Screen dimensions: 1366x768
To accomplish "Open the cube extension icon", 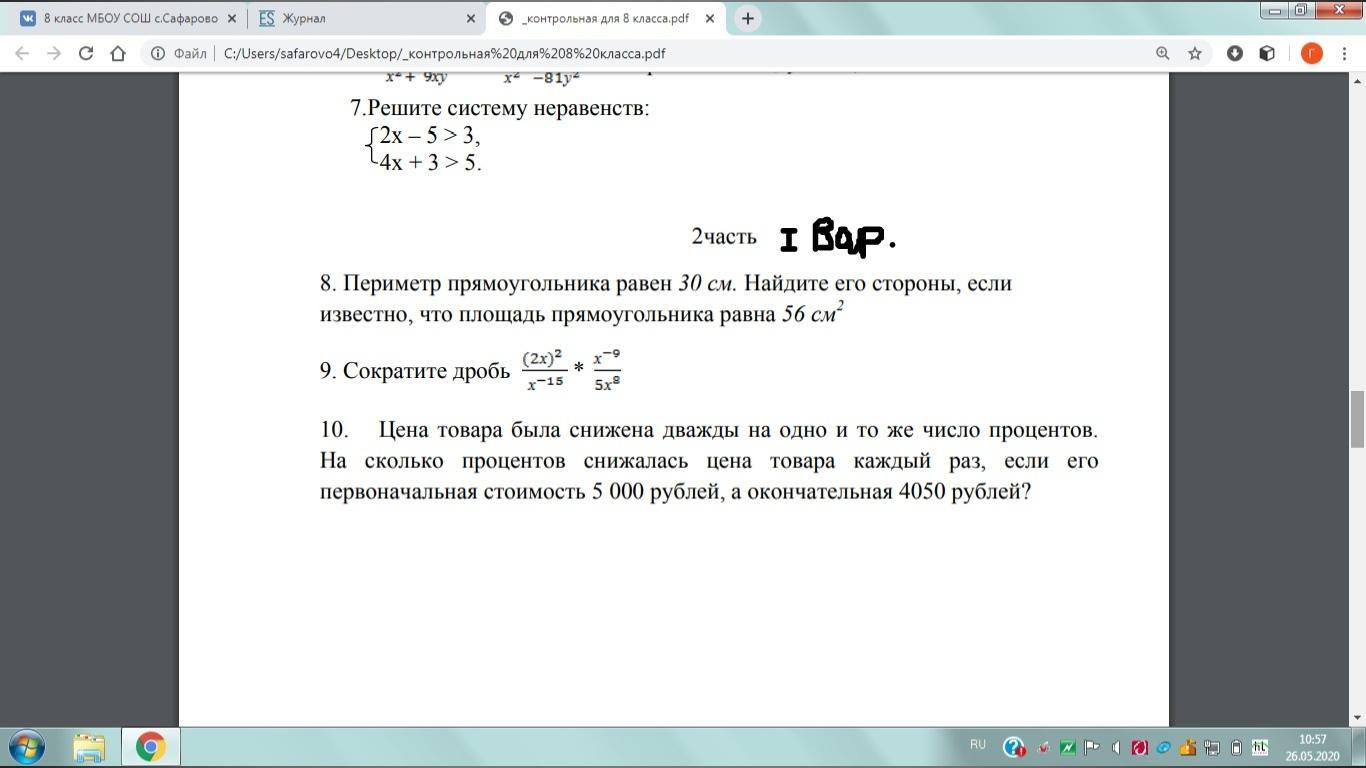I will [1267, 54].
